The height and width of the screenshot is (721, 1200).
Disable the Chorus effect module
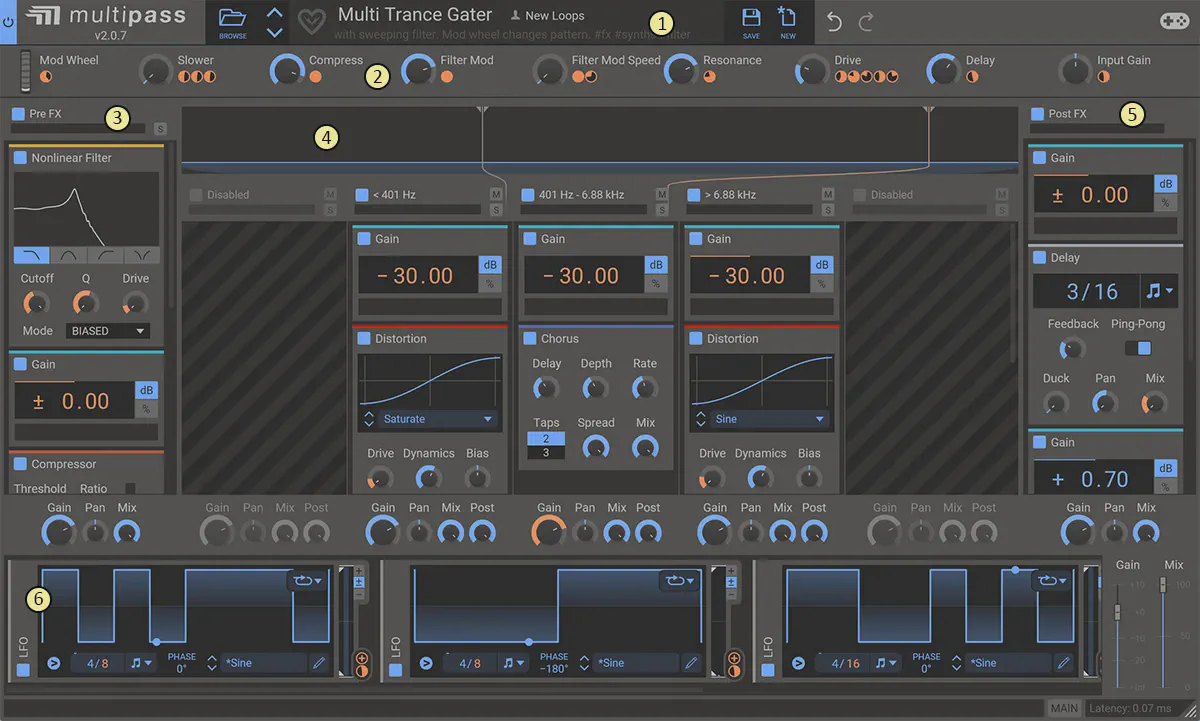(530, 339)
